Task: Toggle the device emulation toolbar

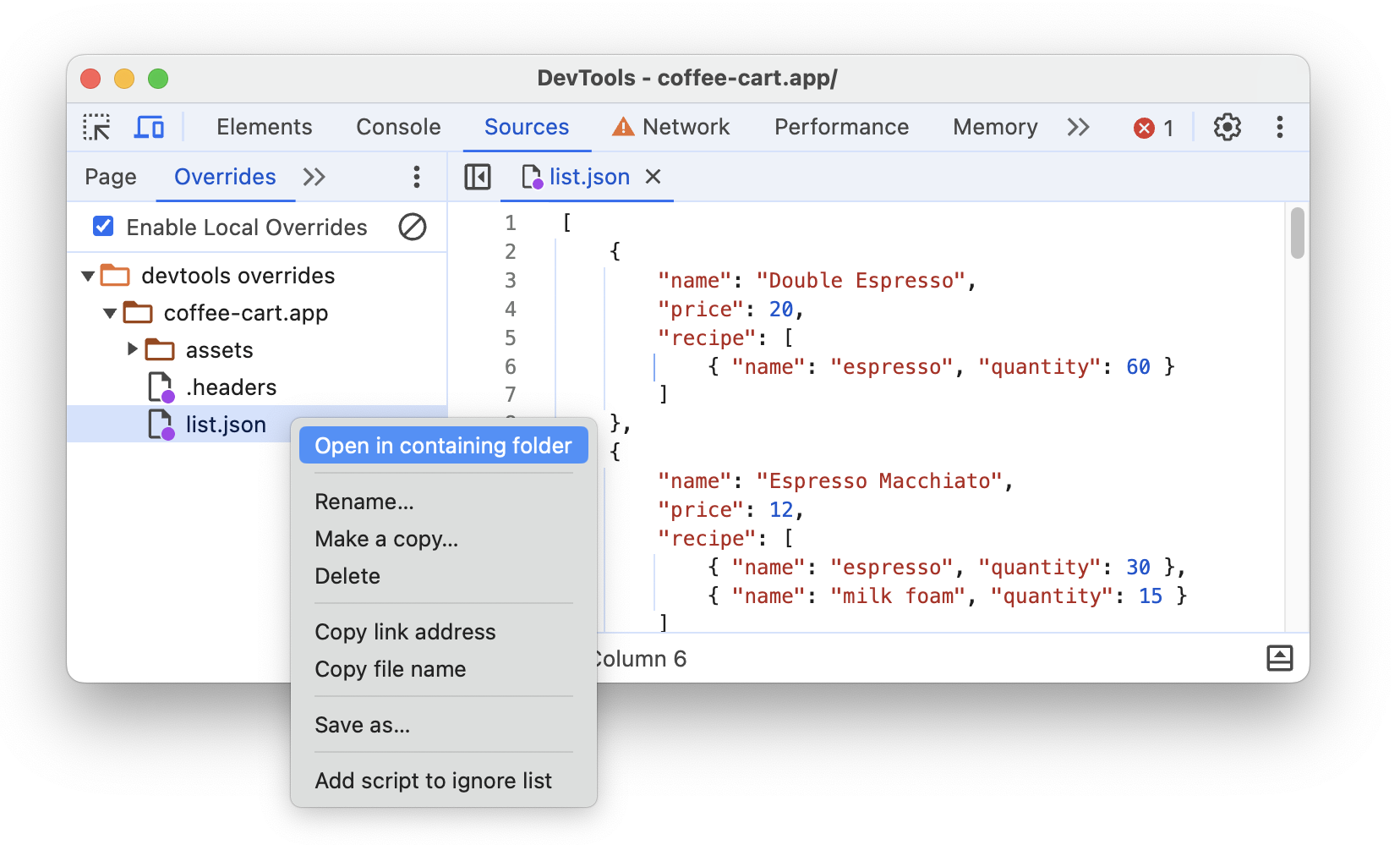Action: click(x=150, y=127)
